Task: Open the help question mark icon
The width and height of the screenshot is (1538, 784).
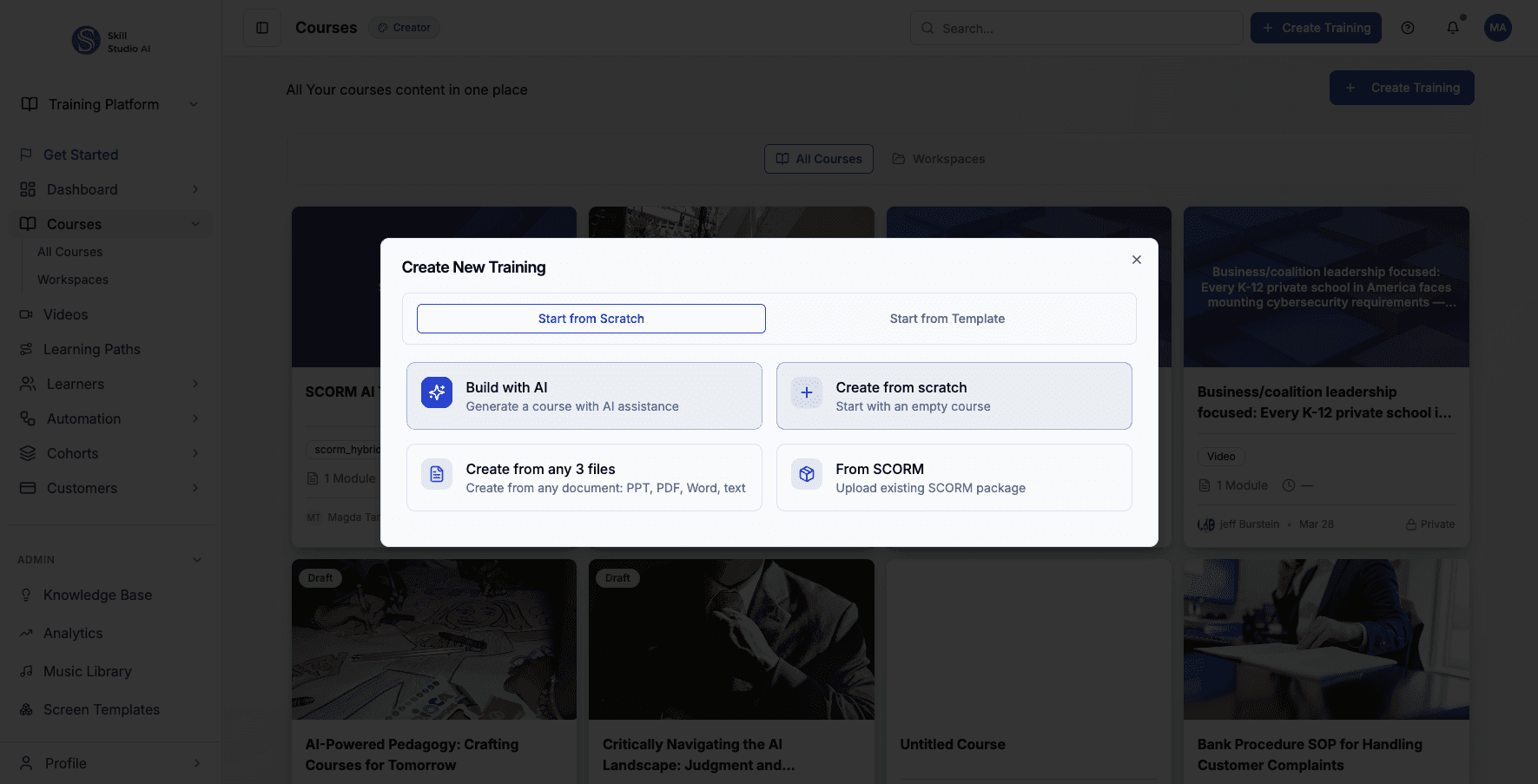Action: [1408, 28]
